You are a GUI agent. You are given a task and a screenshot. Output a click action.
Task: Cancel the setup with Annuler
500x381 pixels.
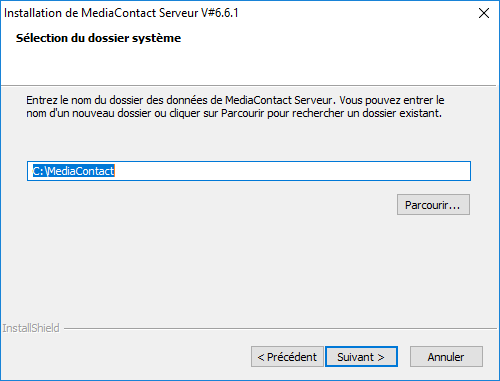(446, 357)
